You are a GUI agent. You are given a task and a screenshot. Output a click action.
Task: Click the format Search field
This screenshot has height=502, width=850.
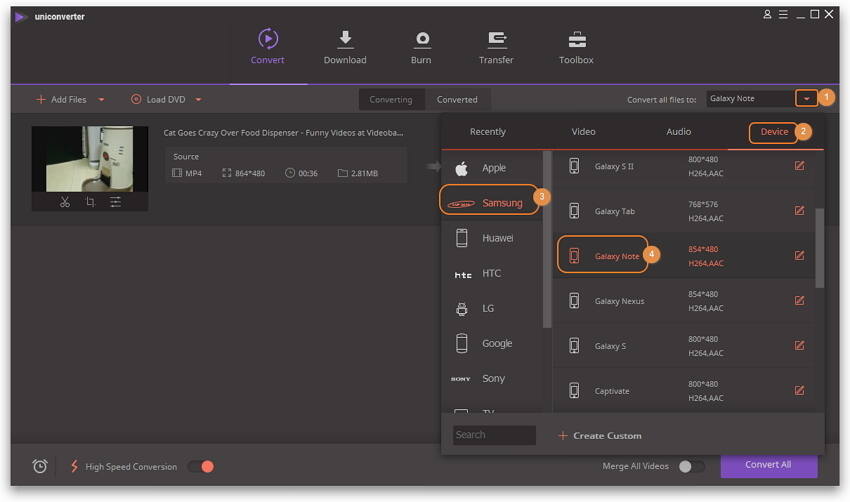494,435
